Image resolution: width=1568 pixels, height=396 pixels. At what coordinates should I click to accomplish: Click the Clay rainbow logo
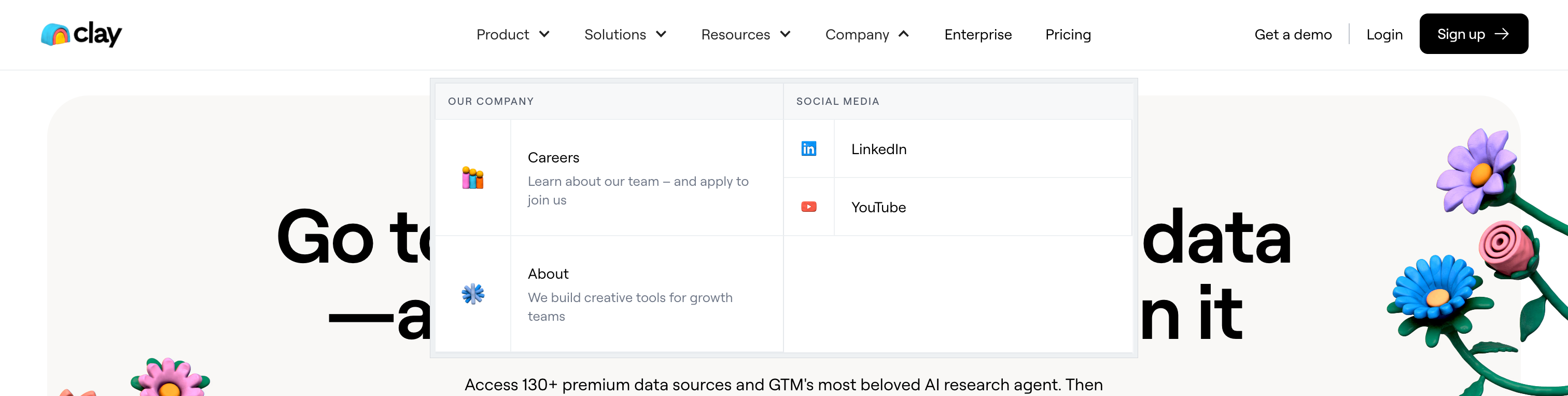point(55,35)
